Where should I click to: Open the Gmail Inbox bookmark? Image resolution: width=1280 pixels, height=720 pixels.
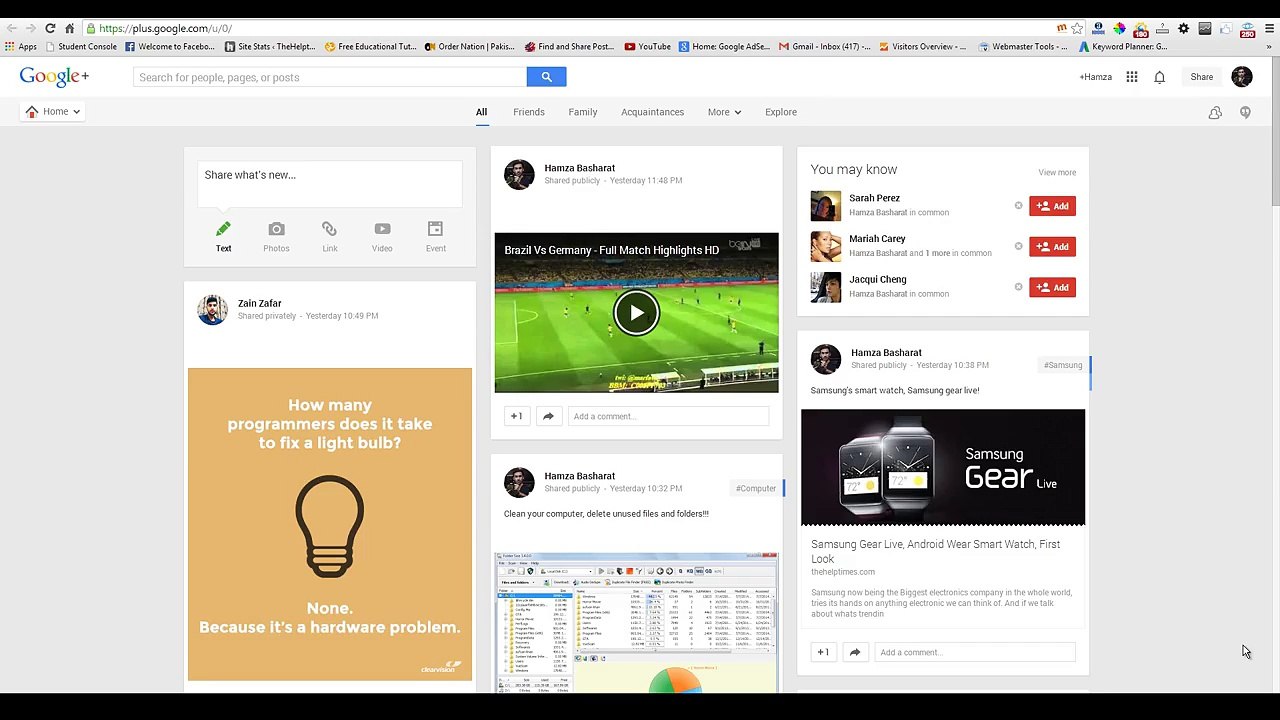[x=825, y=46]
